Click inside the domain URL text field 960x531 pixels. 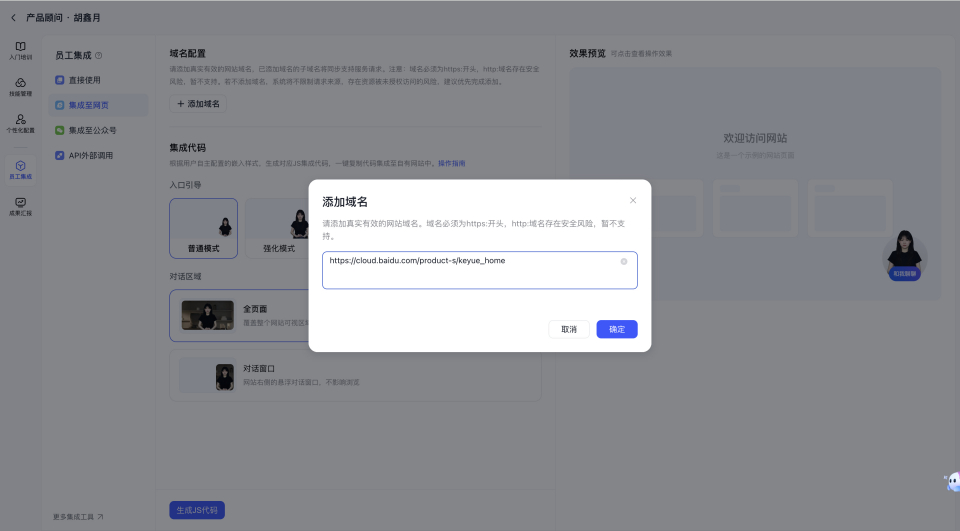(470, 274)
